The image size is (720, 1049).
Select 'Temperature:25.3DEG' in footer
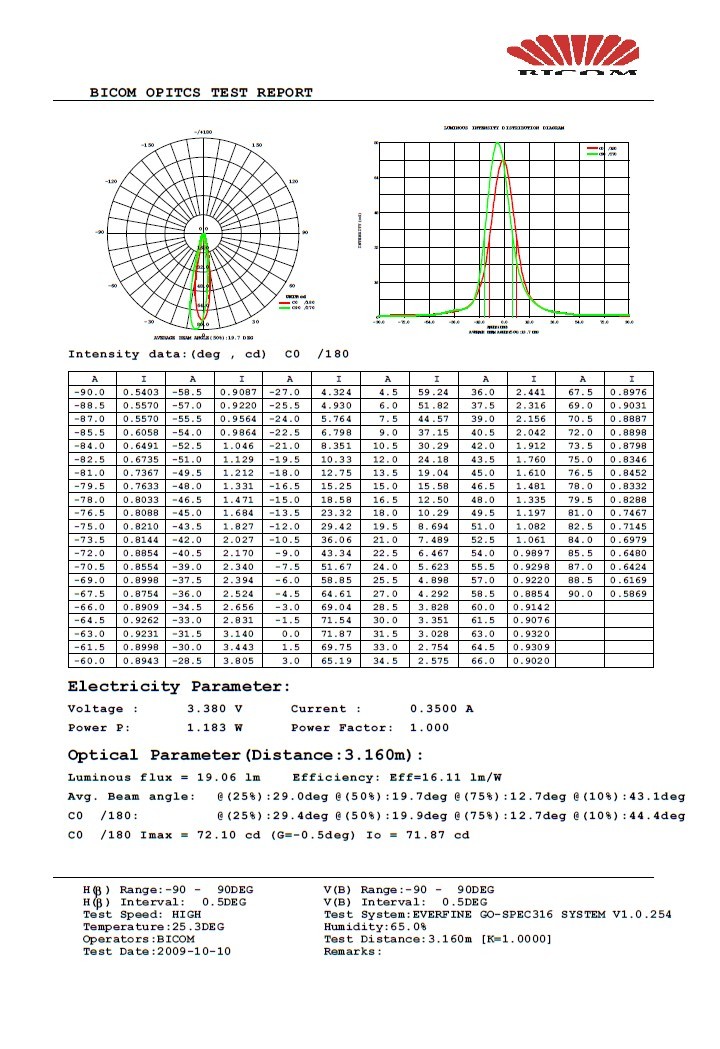click(153, 927)
